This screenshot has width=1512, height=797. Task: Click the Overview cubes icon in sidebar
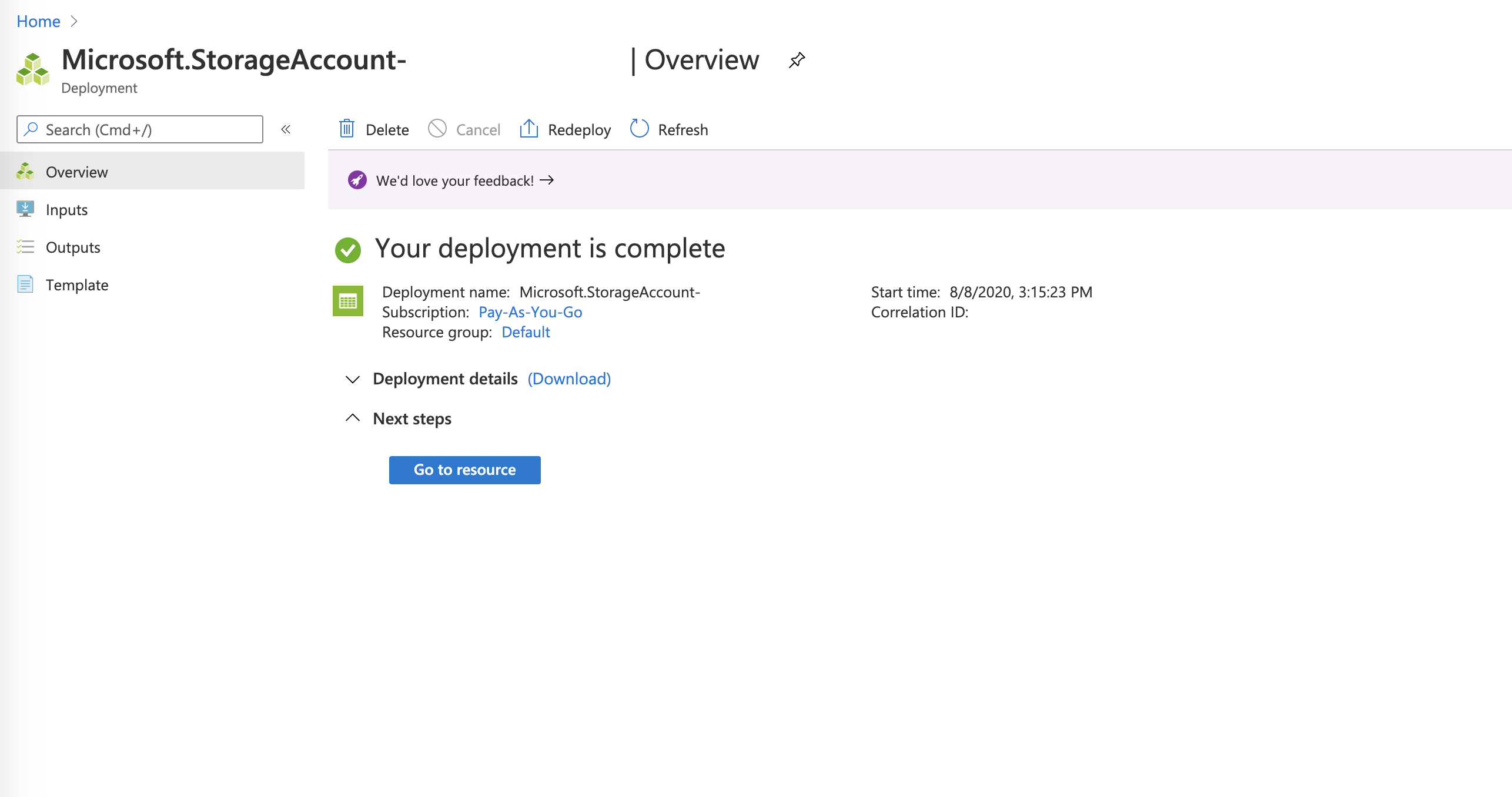click(25, 171)
